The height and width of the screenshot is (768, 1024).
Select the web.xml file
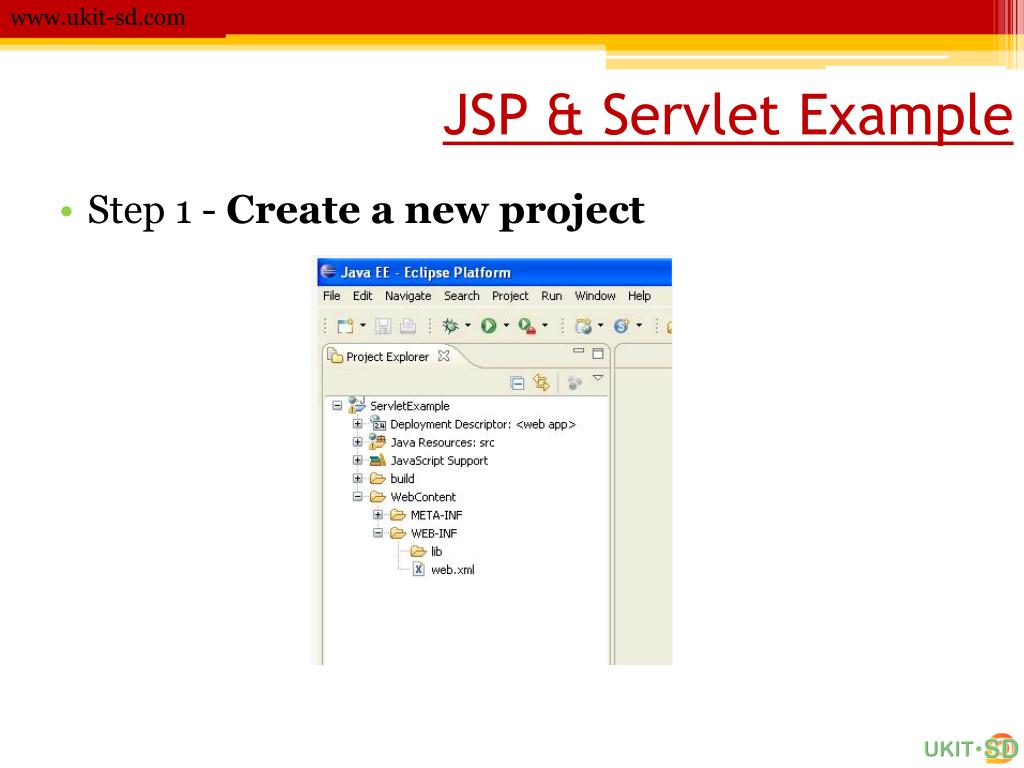tap(453, 570)
